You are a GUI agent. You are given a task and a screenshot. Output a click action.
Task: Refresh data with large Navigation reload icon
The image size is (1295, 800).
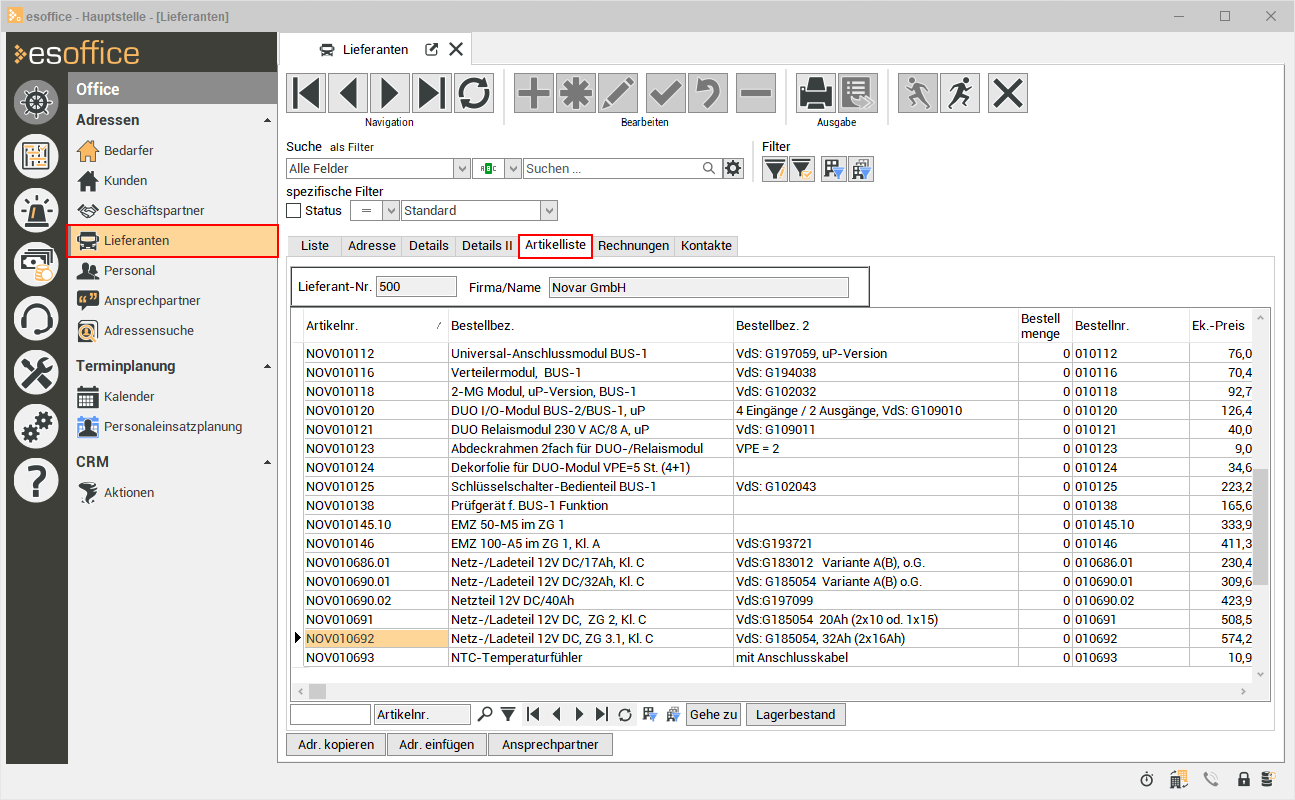(x=474, y=93)
